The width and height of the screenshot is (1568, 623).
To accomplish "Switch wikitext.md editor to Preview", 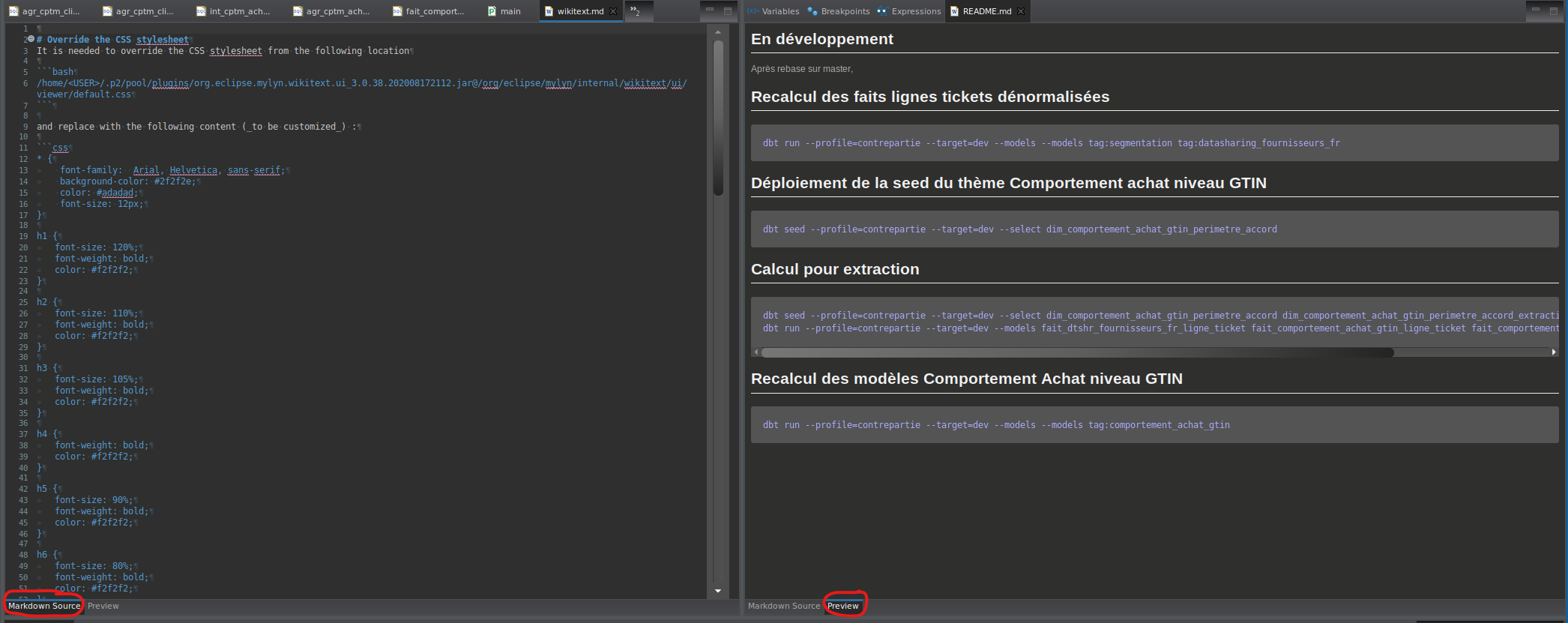I will tap(103, 606).
